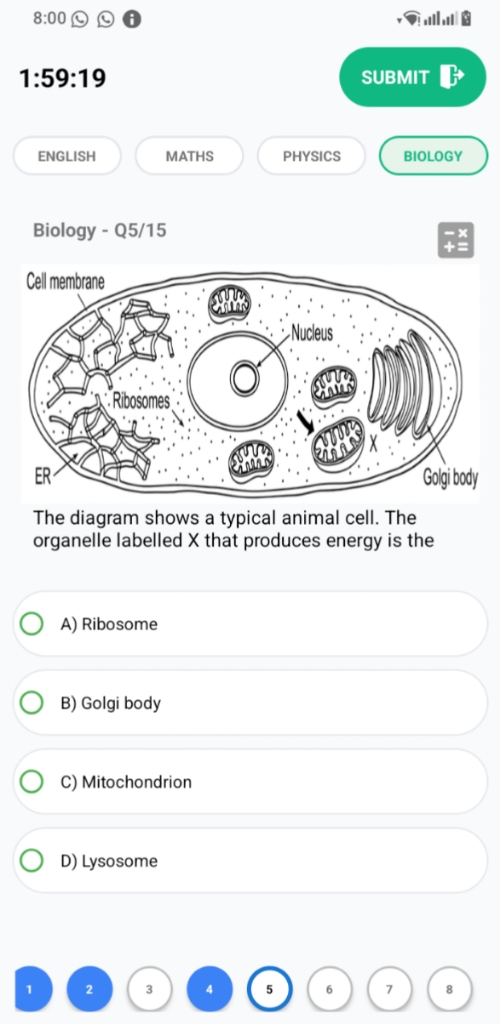Screen dimensions: 500x1024
Task: Choose option C) Mitochondrion
Action: [250, 782]
